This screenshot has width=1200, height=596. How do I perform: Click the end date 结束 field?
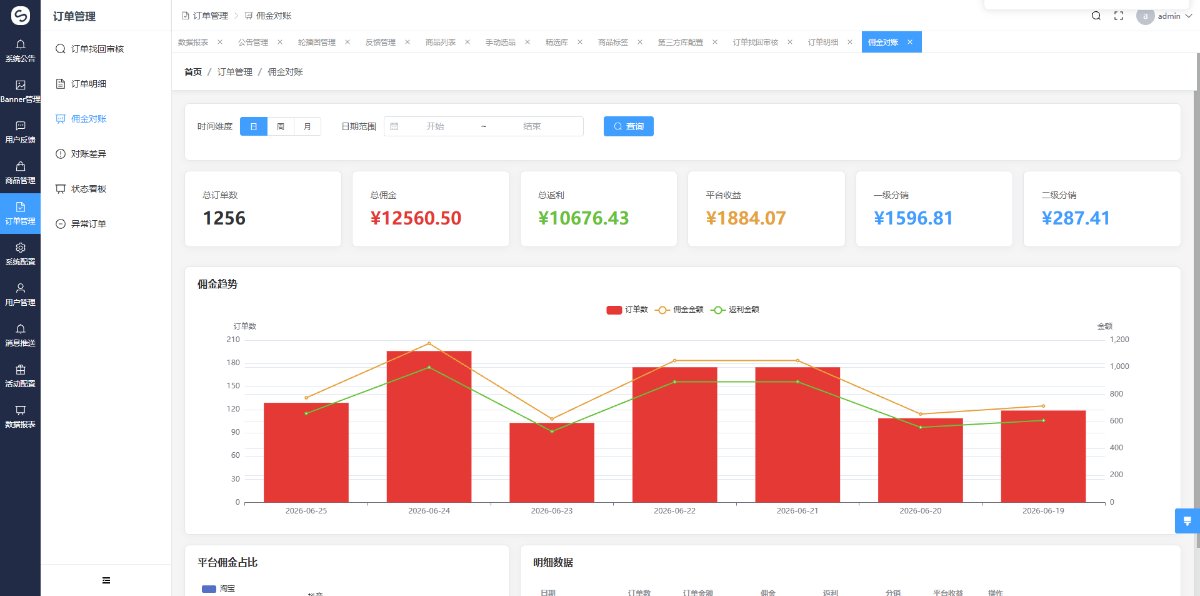point(532,126)
